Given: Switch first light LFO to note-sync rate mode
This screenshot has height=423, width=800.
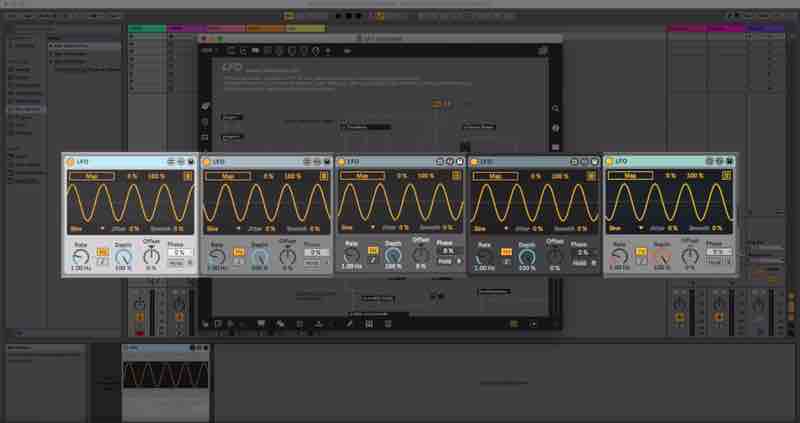Looking at the screenshot, I should pos(103,261).
